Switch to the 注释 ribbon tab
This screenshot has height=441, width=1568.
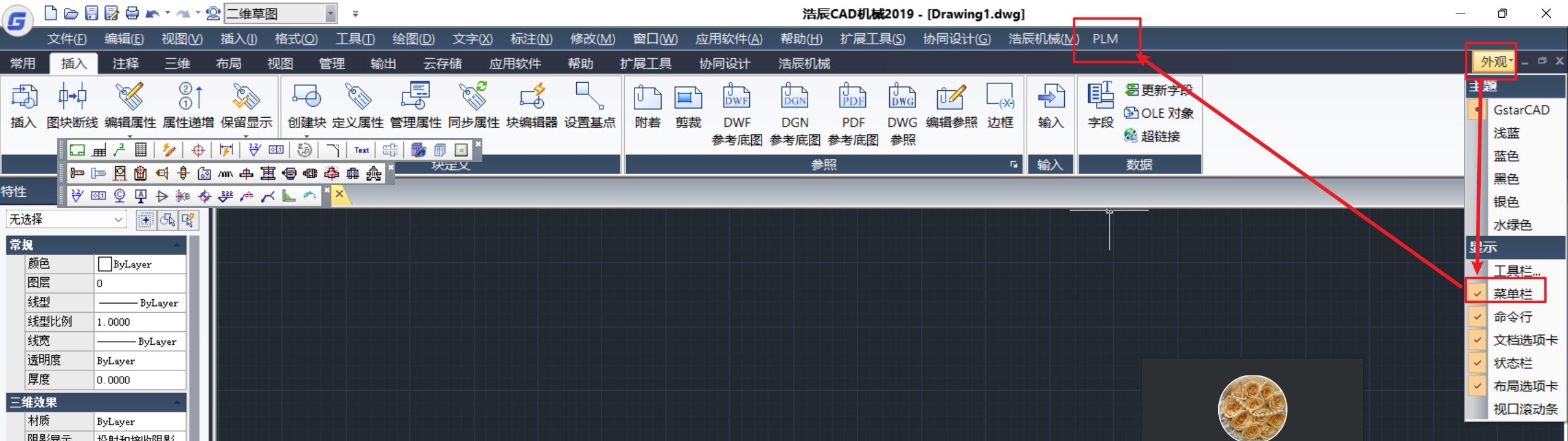(x=126, y=63)
